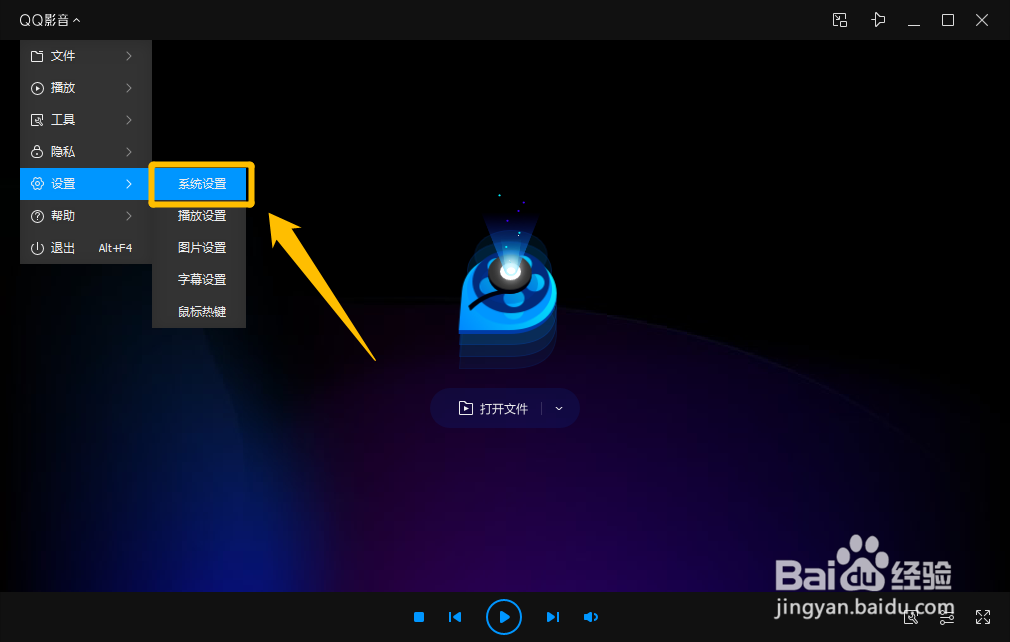Select 鼠标热键 in the submenu
The width and height of the screenshot is (1010, 642).
coord(199,312)
